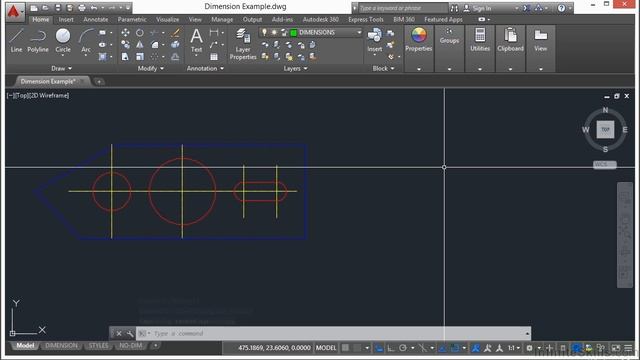Open the DIMENSIONS layer dropdown
The width and height of the screenshot is (640, 360).
[x=359, y=32]
